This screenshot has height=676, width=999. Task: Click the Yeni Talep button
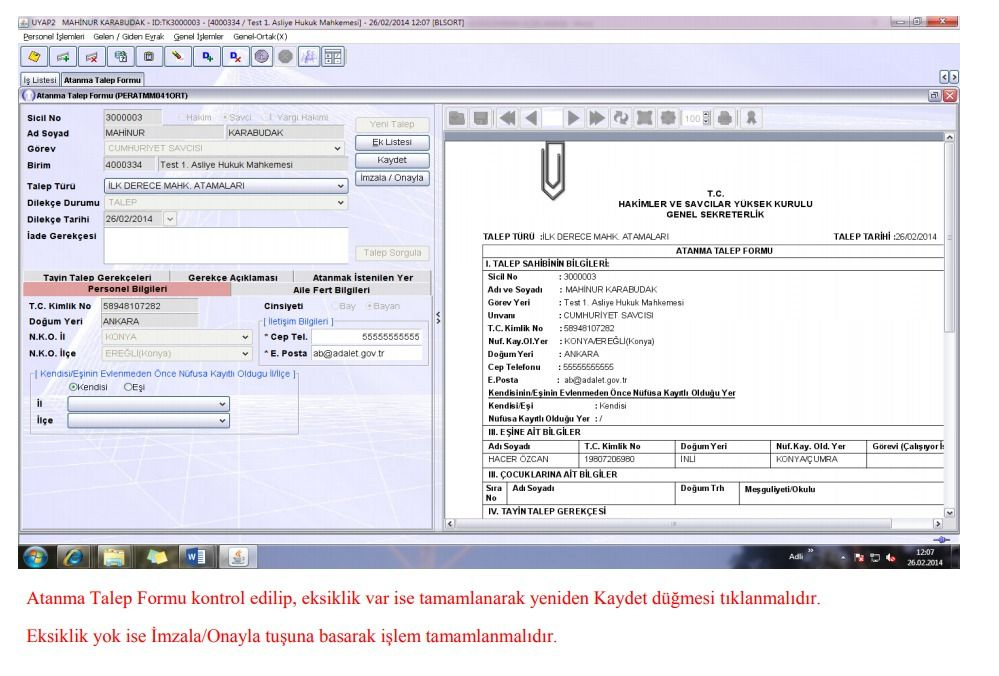[x=392, y=124]
